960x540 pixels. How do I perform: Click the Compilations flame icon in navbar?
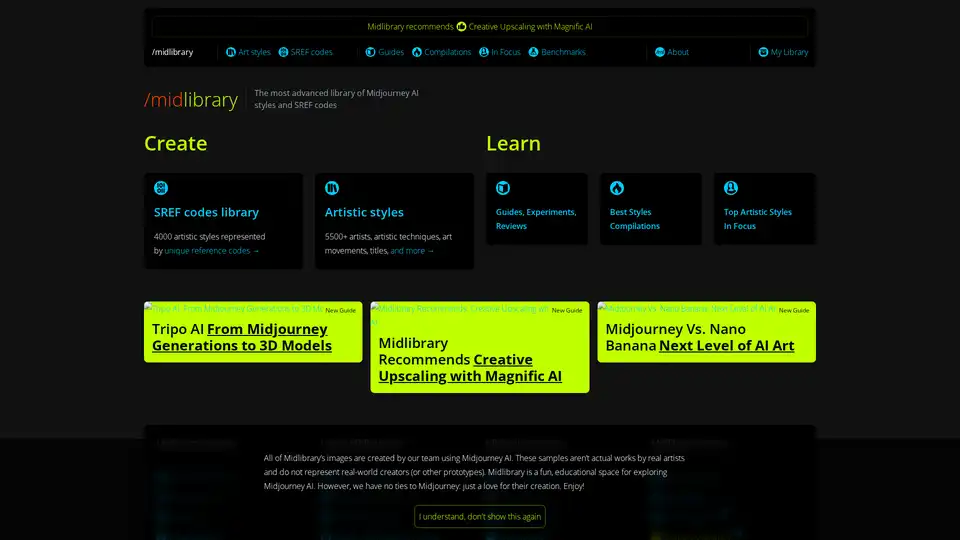pos(417,52)
